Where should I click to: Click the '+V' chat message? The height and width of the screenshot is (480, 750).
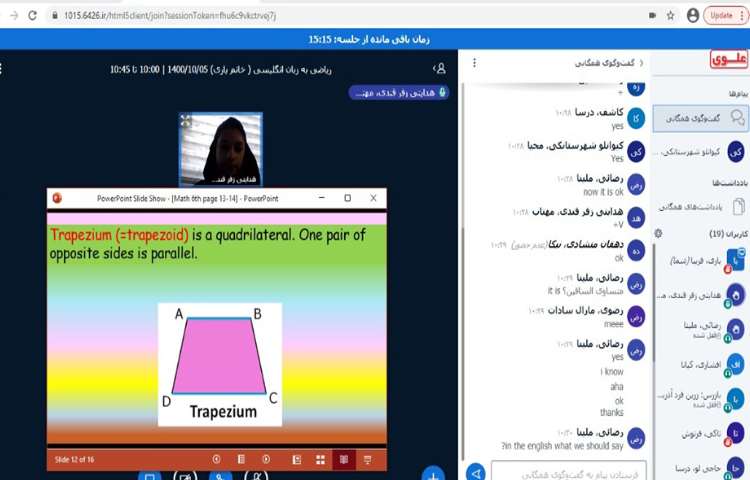click(x=618, y=225)
